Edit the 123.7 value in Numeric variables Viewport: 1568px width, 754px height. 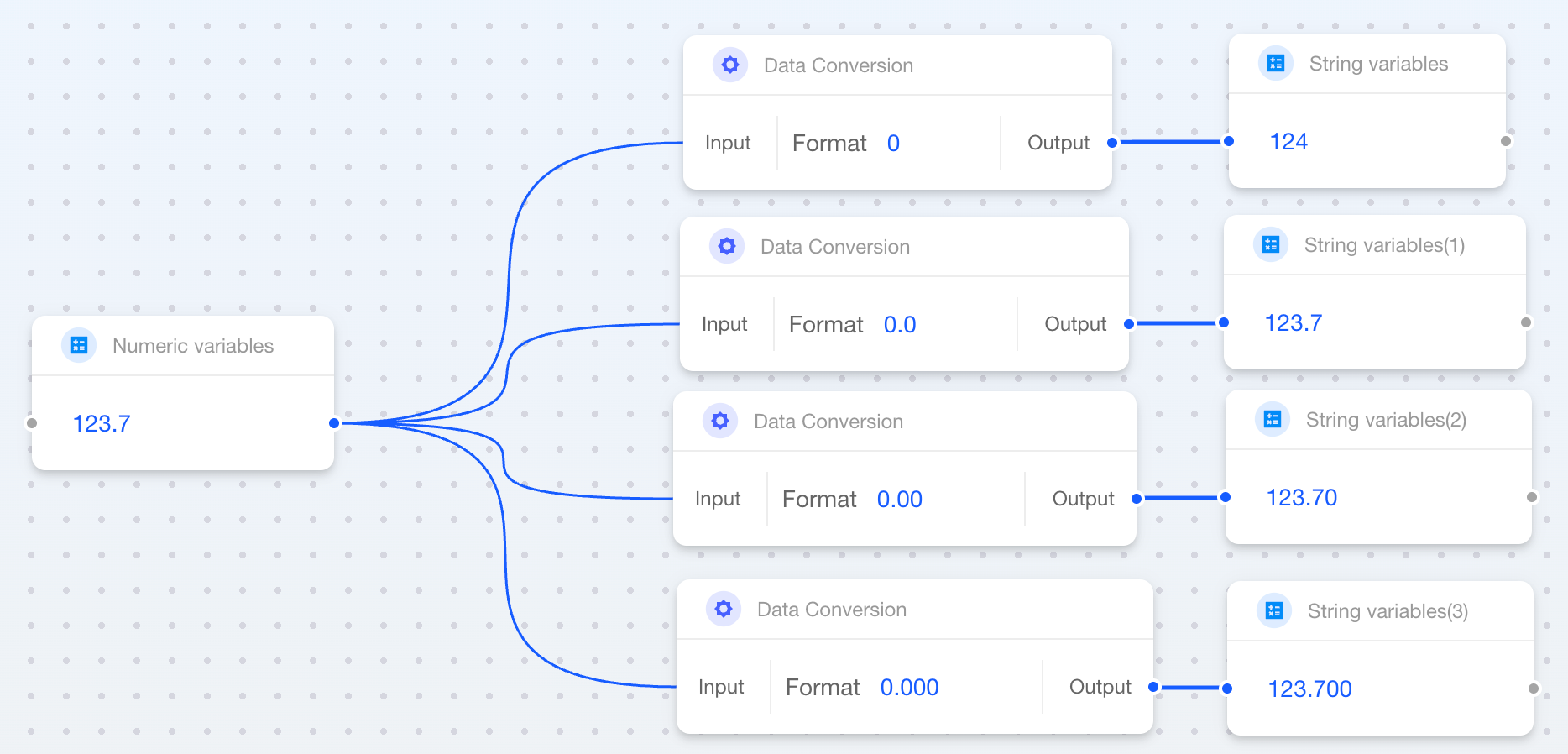pos(102,423)
